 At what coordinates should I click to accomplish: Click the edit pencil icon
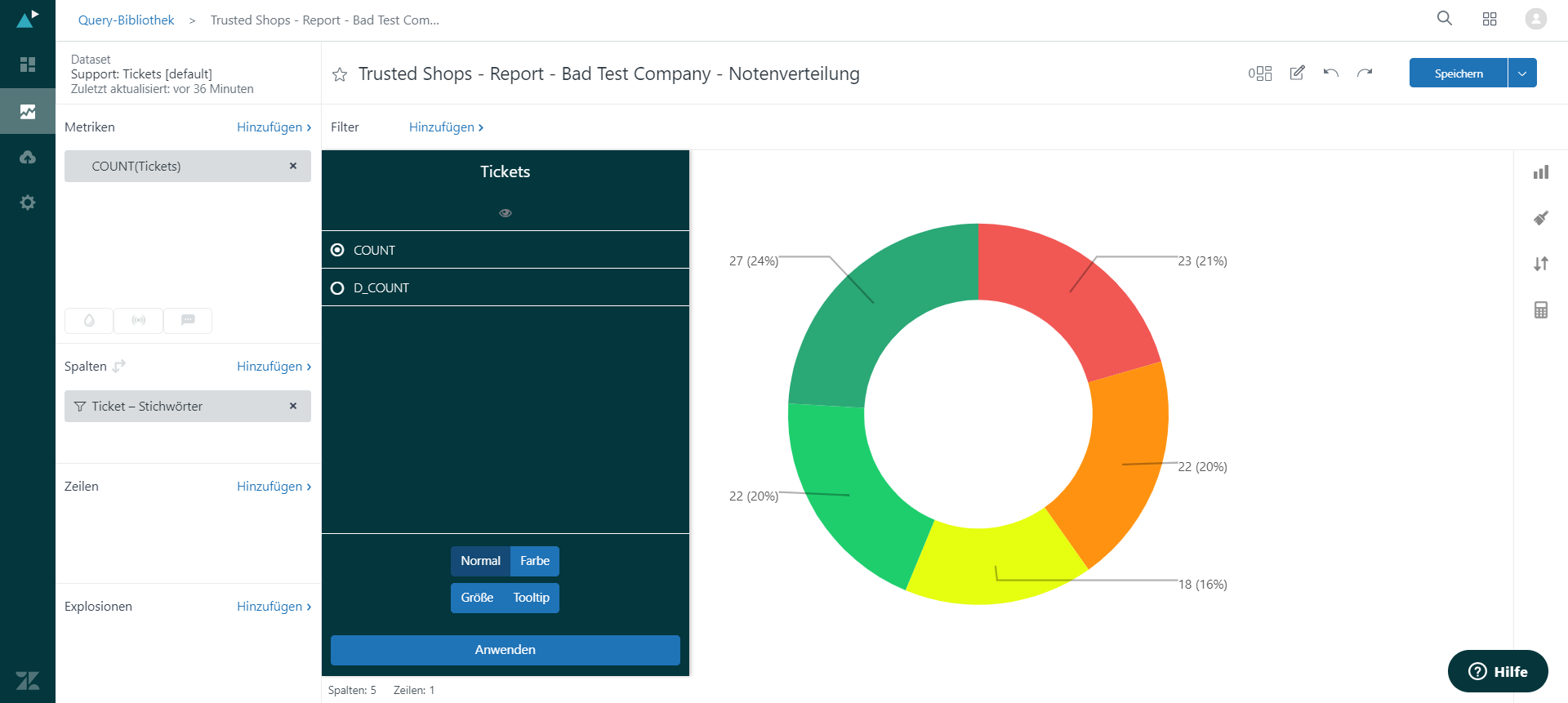click(x=1297, y=73)
